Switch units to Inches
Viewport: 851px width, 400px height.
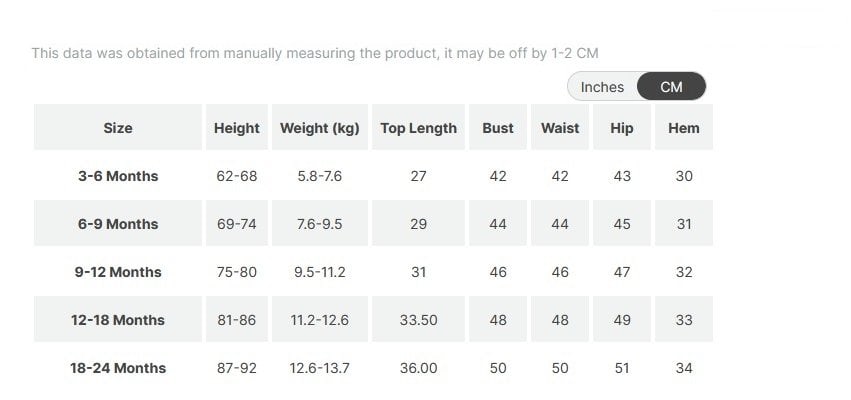pos(602,87)
